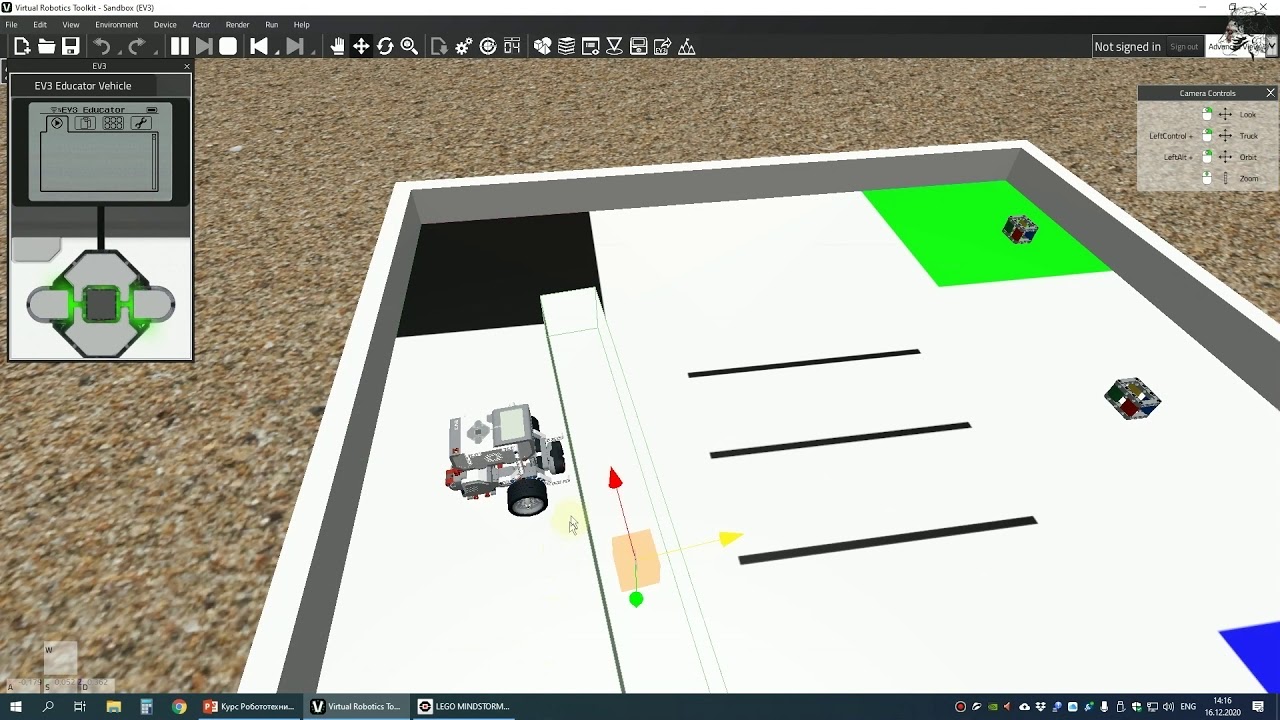The height and width of the screenshot is (720, 1280).
Task: Stop the simulation
Action: pos(228,46)
